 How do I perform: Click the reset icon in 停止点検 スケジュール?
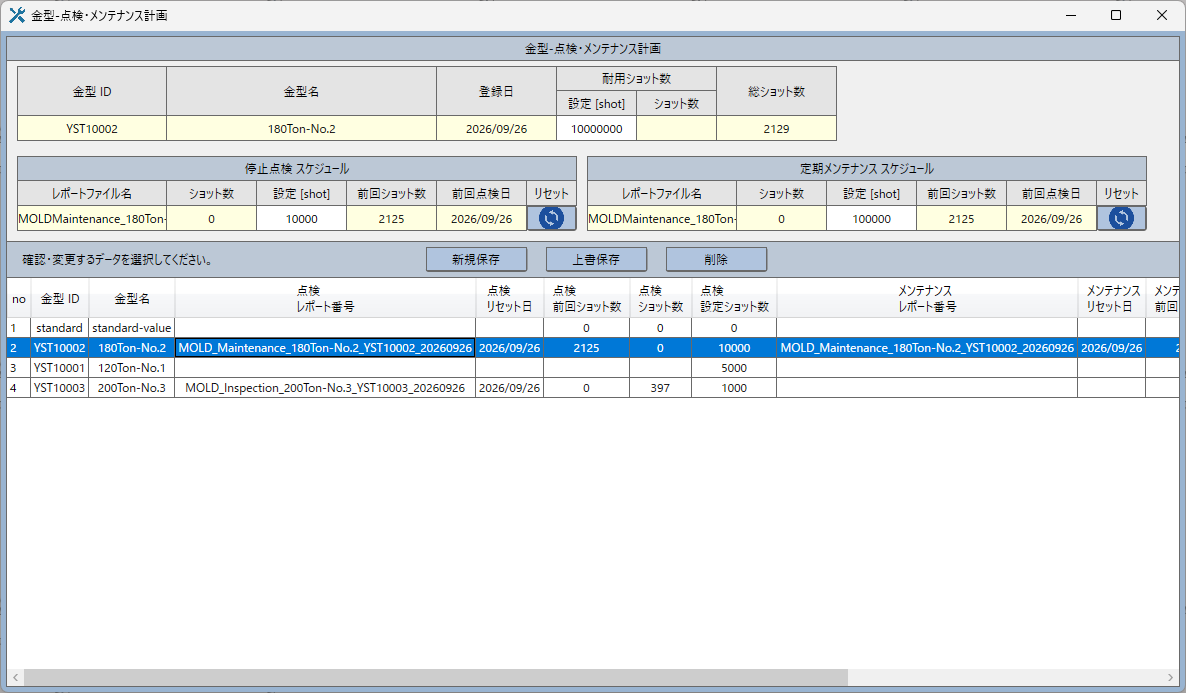coord(551,219)
